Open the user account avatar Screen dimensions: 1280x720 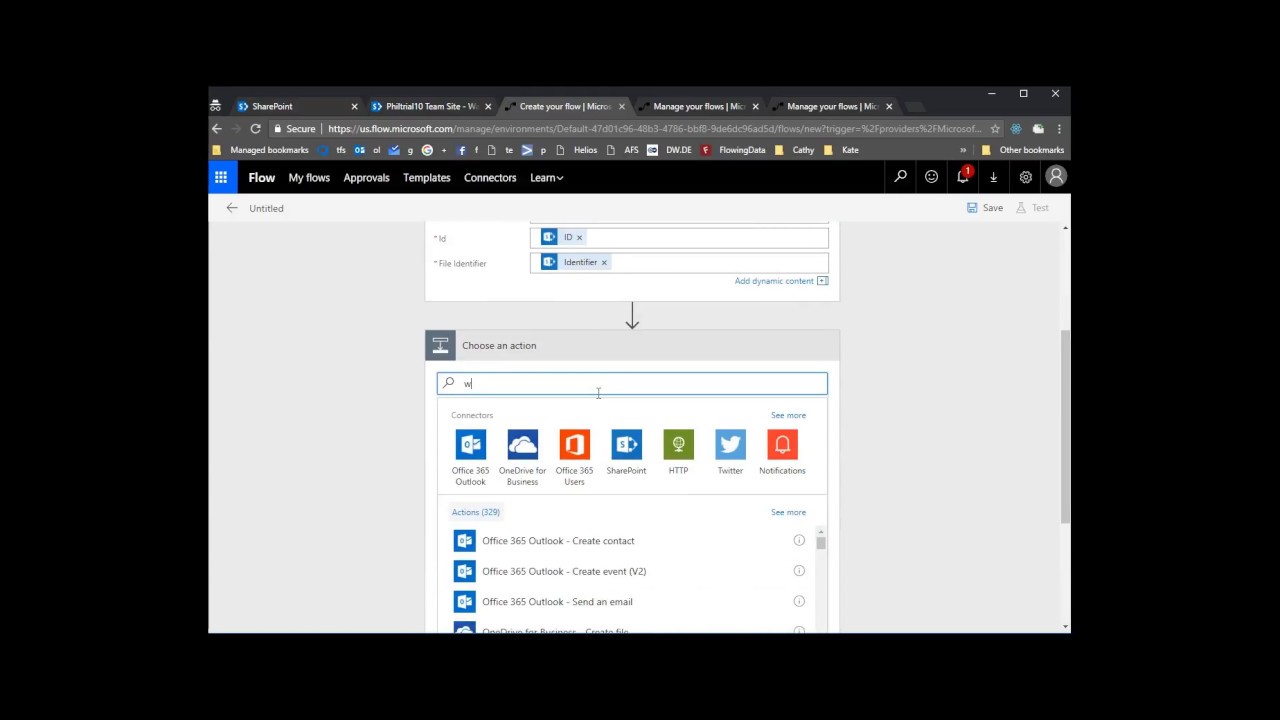click(1056, 176)
